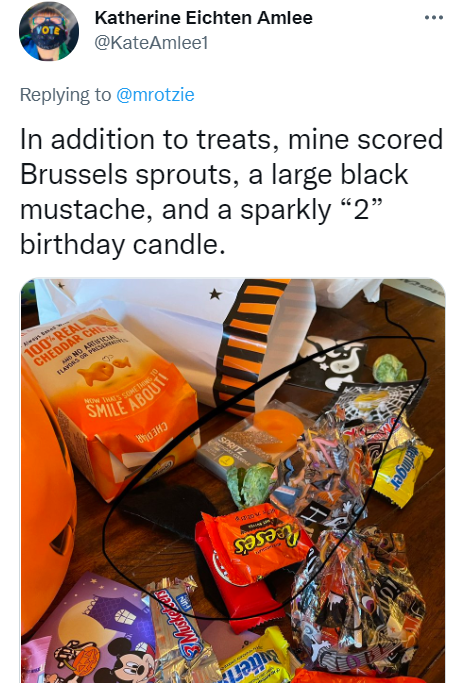Open Katherine Eichten Amlee's profile by name
The height and width of the screenshot is (683, 464).
(203, 18)
